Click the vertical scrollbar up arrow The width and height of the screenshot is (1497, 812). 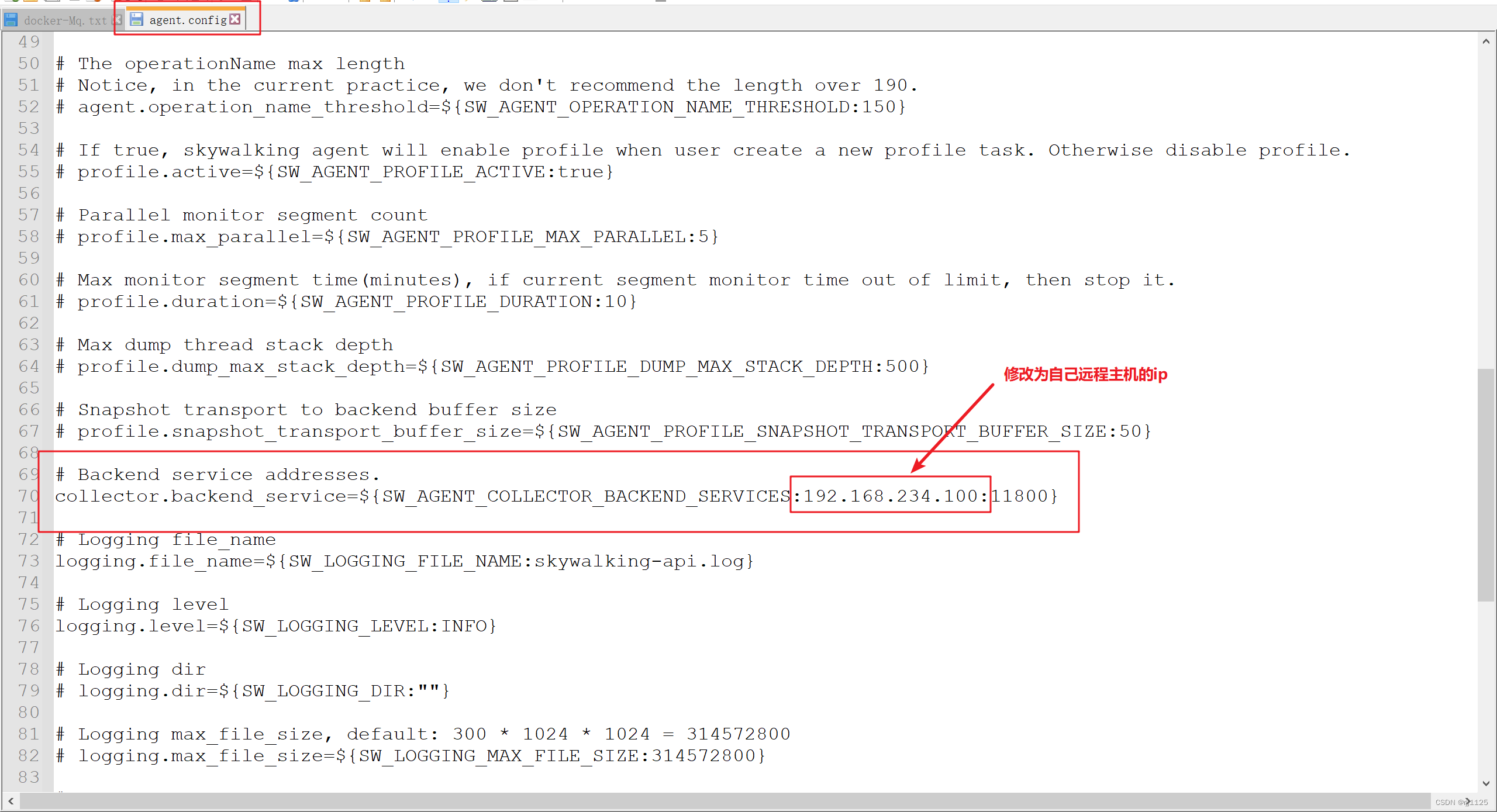tap(1486, 42)
